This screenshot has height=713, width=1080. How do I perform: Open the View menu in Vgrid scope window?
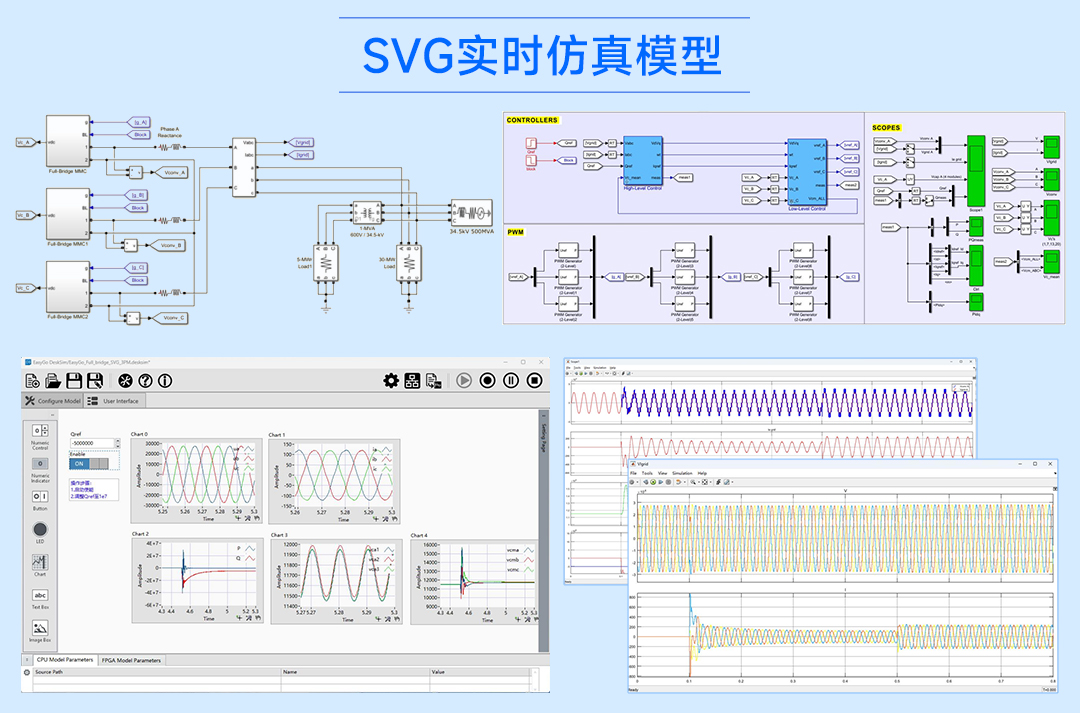(662, 473)
